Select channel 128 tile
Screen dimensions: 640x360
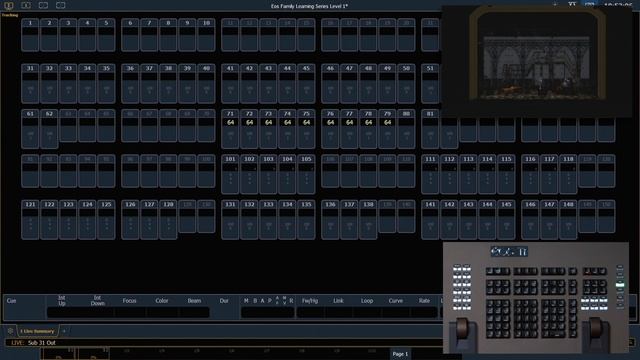pos(168,219)
